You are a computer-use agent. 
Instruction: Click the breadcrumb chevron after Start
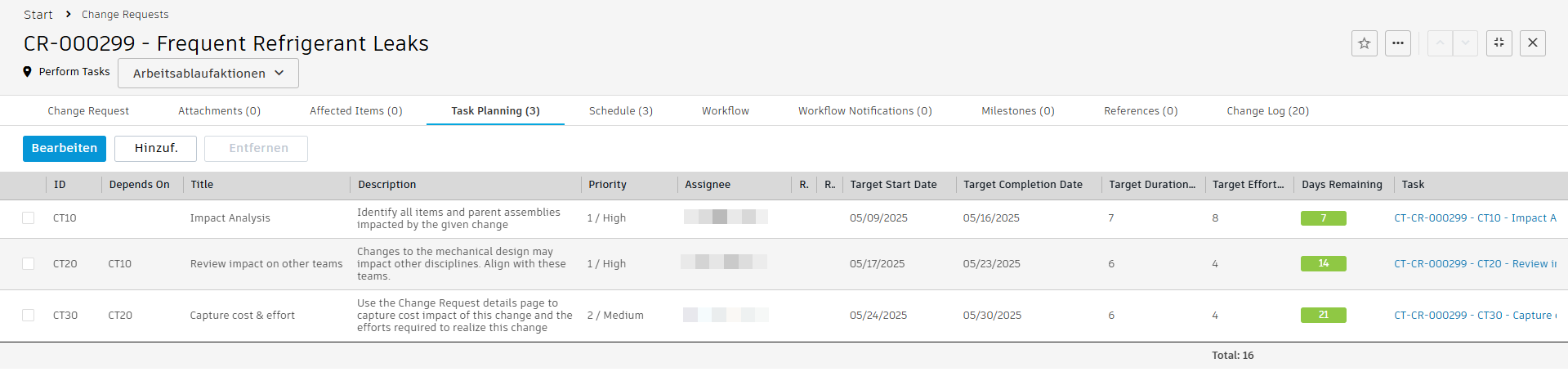(68, 14)
